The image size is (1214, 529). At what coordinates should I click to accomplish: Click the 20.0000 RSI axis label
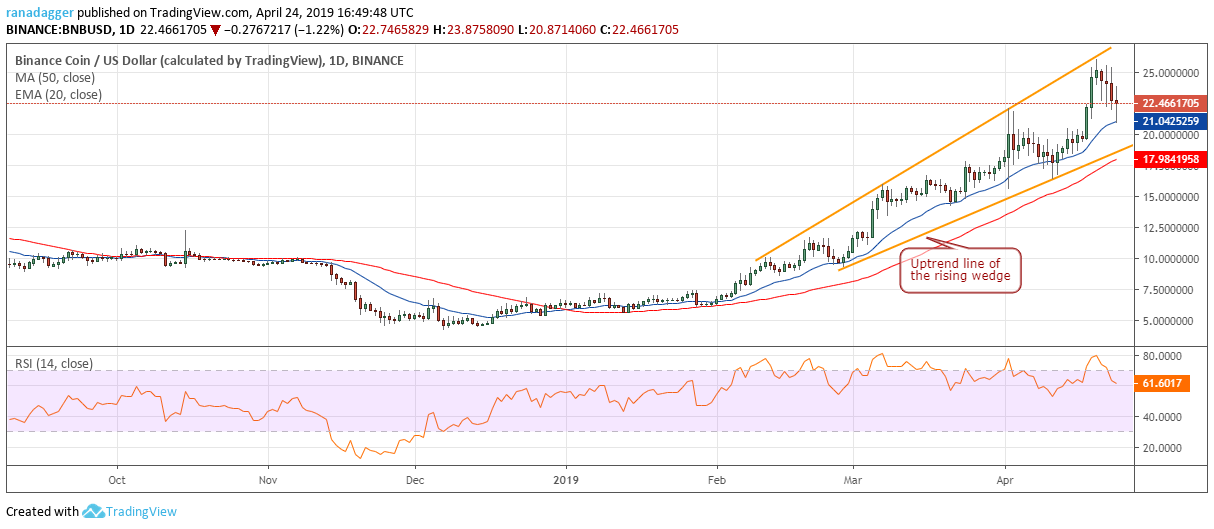point(1162,449)
